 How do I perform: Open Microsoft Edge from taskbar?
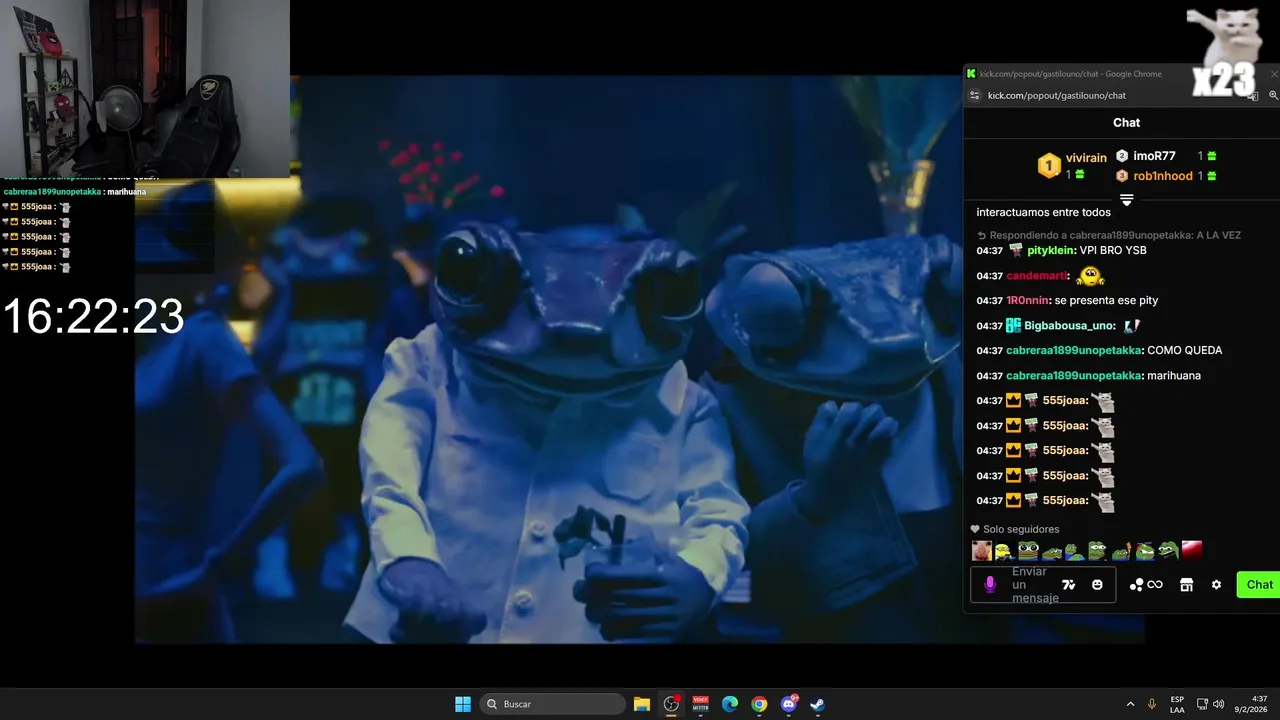[730, 704]
